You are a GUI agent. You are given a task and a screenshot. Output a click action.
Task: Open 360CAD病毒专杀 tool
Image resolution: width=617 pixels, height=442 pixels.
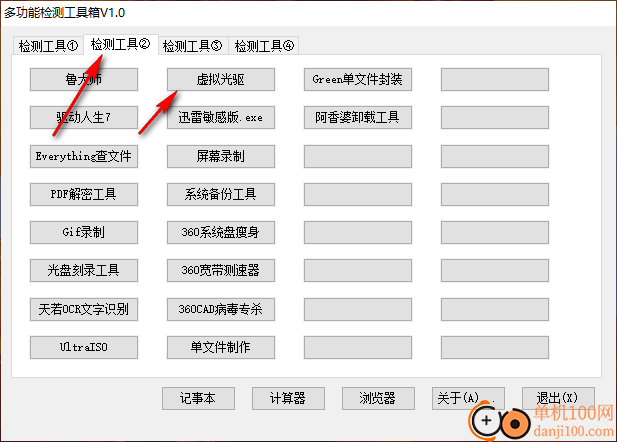(221, 309)
